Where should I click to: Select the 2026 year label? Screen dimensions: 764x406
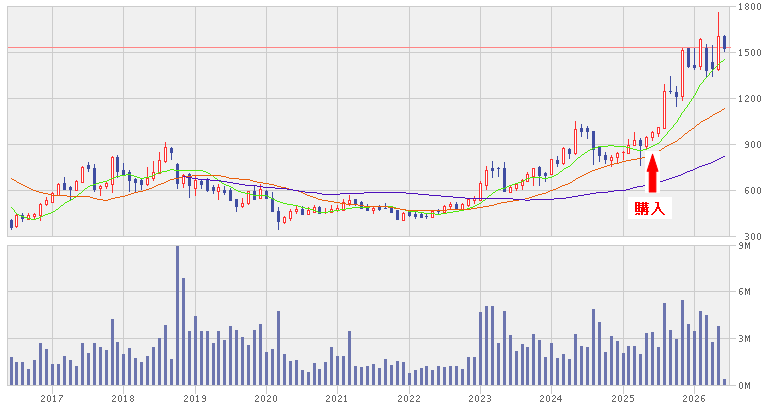(694, 399)
